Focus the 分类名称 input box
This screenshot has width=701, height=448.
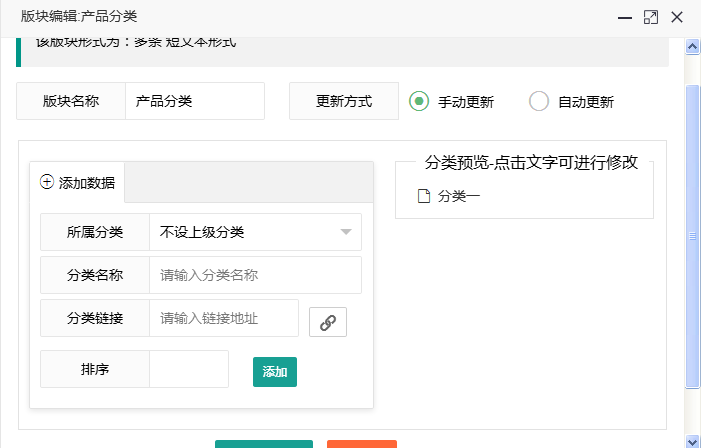(254, 274)
